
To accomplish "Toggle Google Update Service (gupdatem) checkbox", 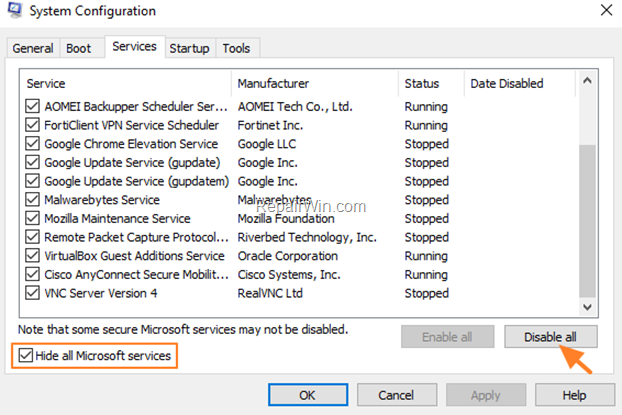I will pos(32,181).
